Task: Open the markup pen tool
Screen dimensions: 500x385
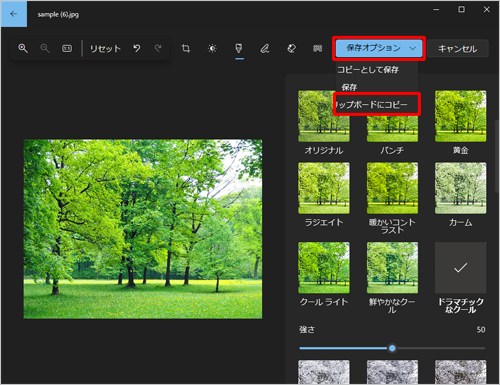Action: (265, 49)
